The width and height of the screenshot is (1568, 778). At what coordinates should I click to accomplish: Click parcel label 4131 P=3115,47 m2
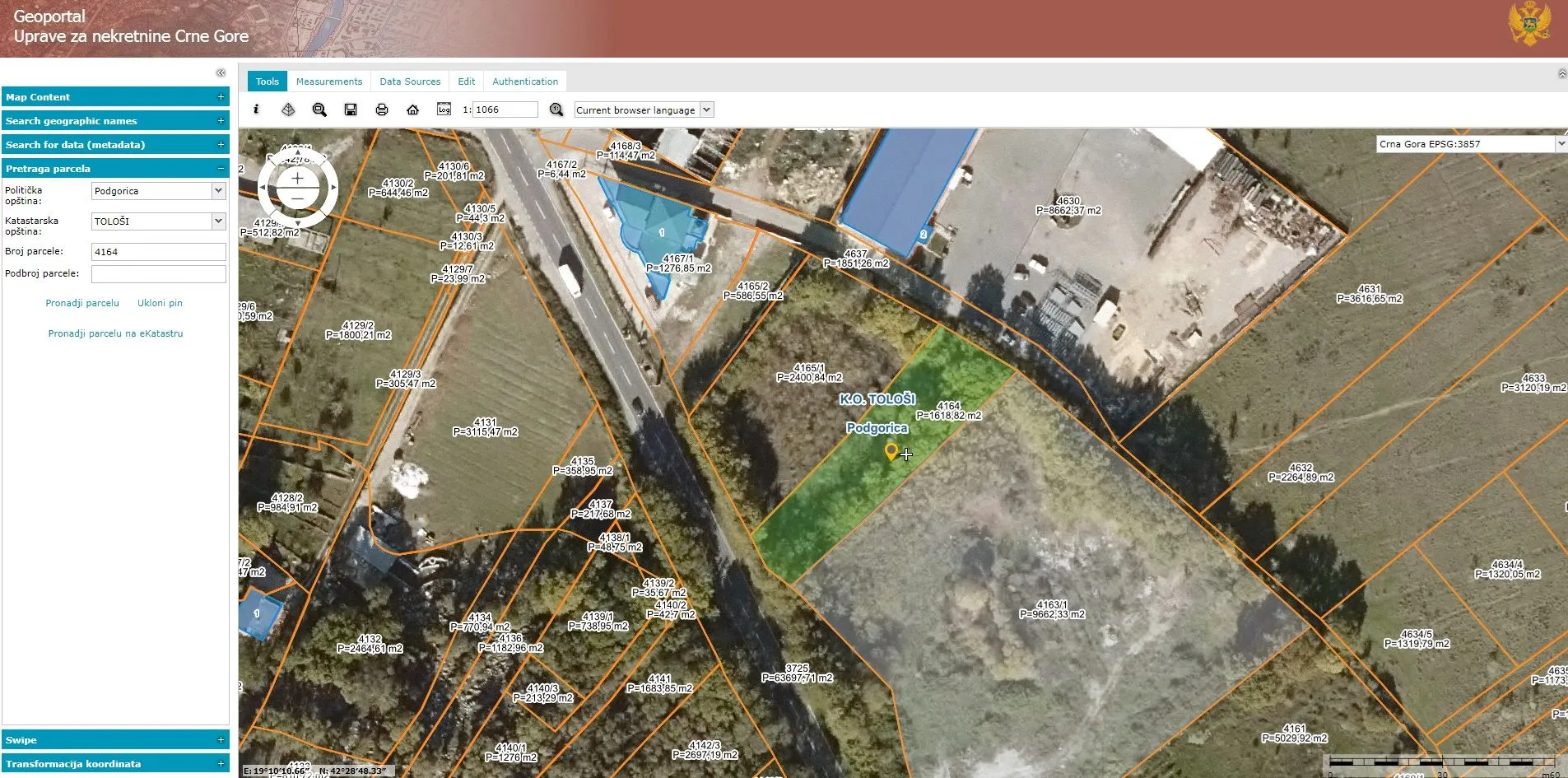point(485,427)
